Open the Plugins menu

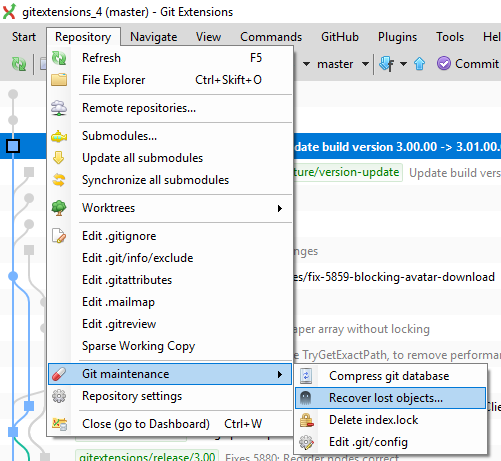(x=397, y=37)
